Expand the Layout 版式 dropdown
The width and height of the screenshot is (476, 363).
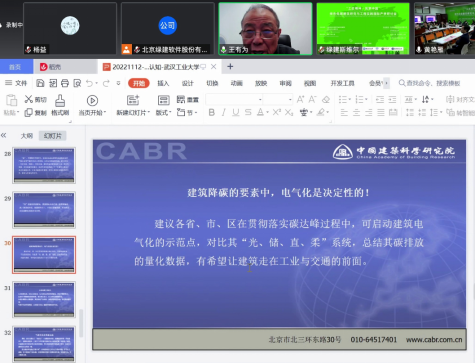tap(163, 113)
